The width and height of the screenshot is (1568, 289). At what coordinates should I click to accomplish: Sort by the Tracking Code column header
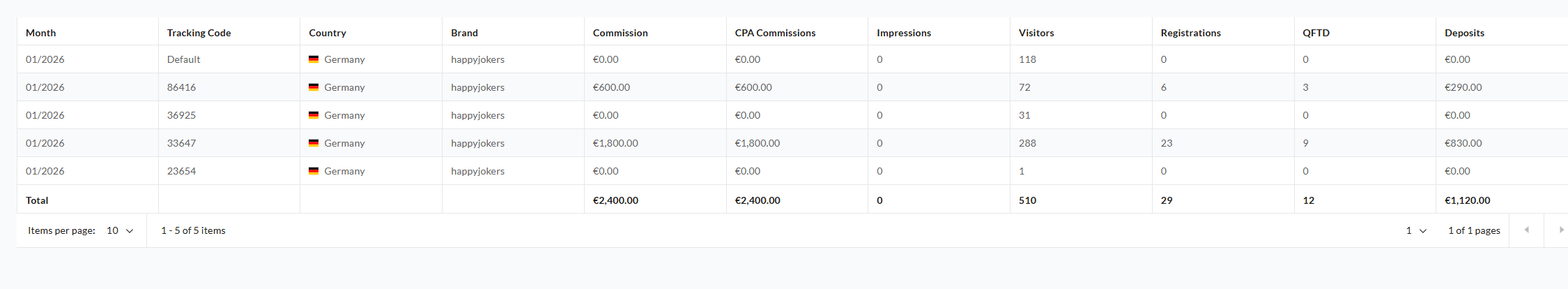coord(199,33)
